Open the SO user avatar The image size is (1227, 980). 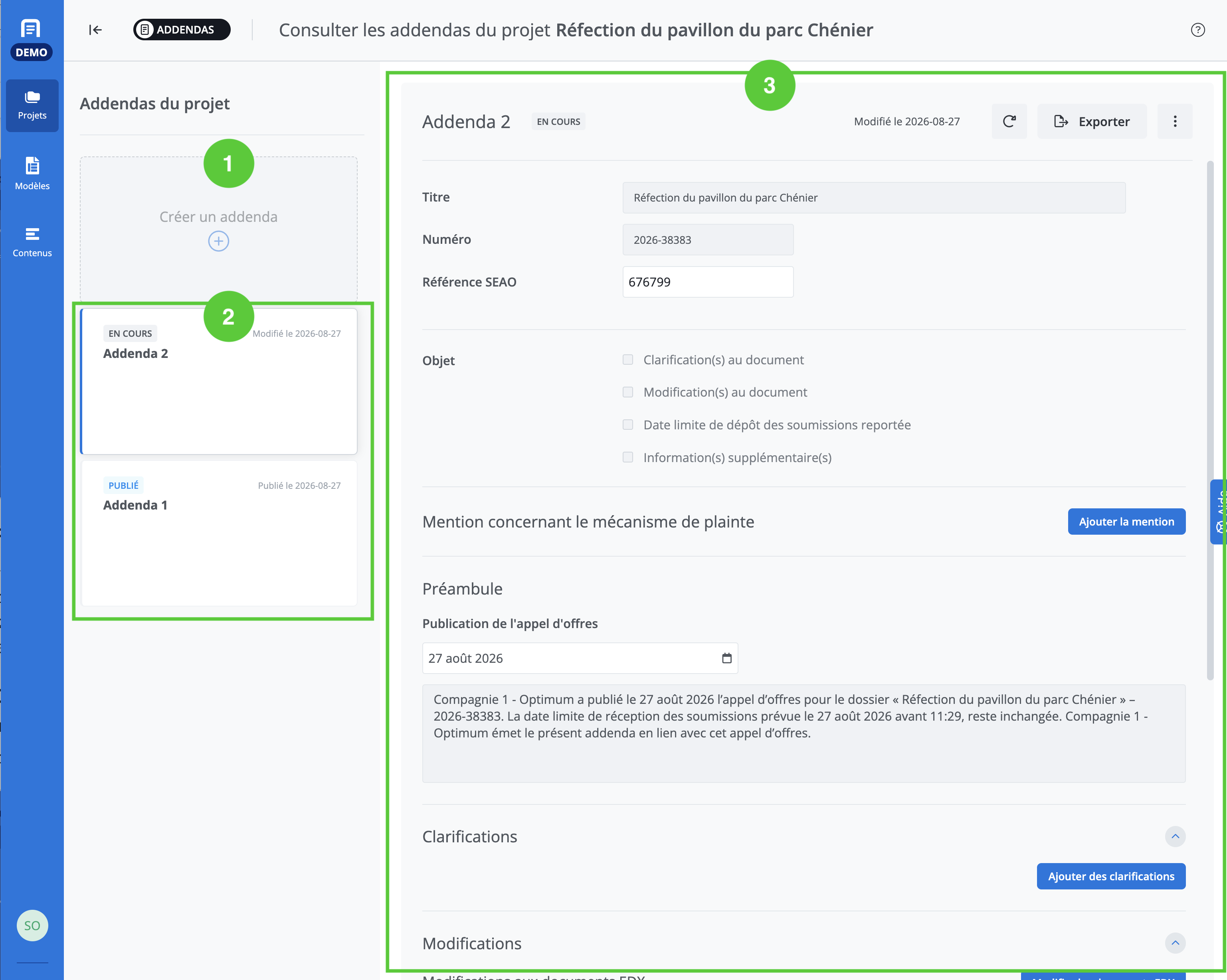click(32, 925)
